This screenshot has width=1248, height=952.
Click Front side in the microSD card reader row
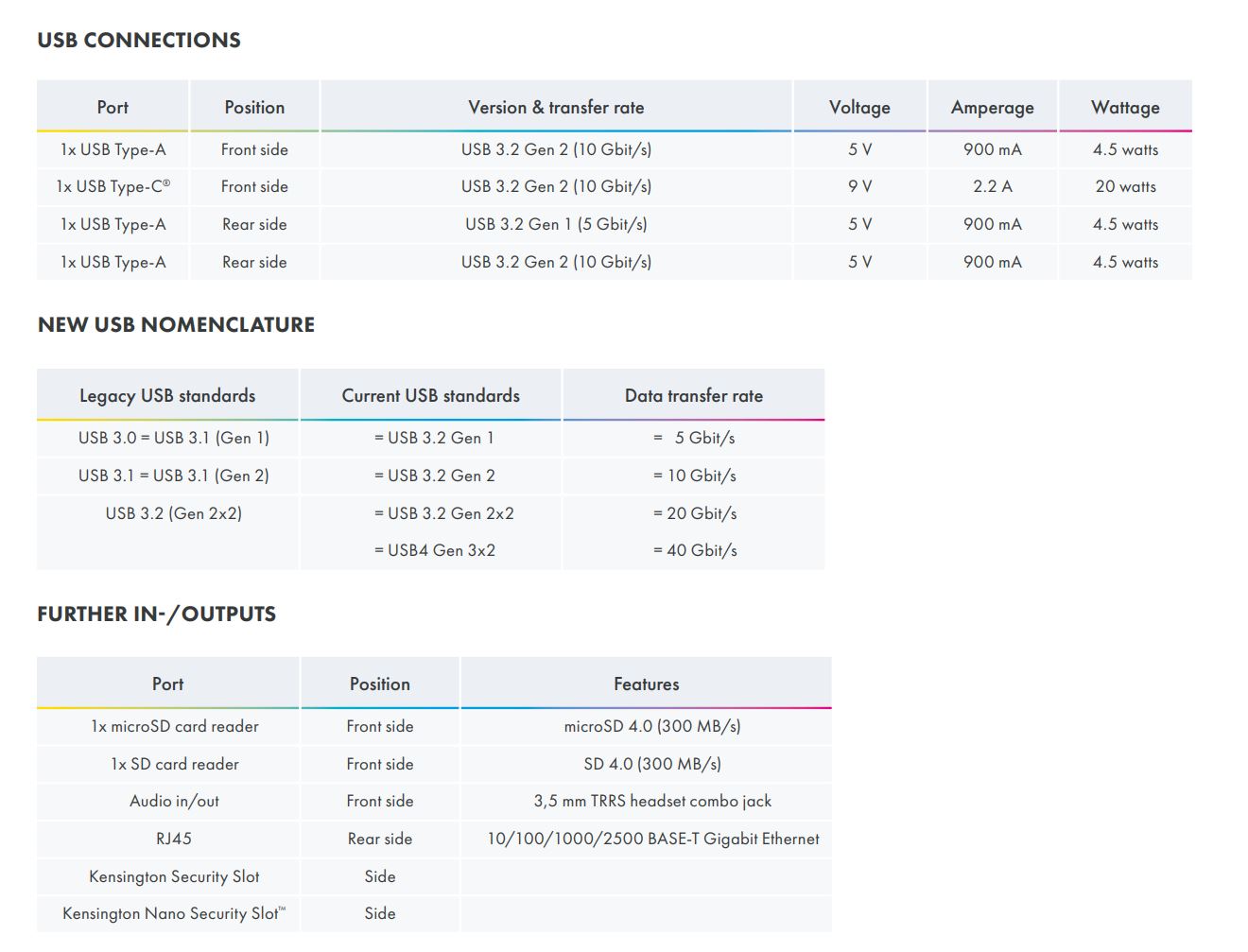click(x=380, y=726)
